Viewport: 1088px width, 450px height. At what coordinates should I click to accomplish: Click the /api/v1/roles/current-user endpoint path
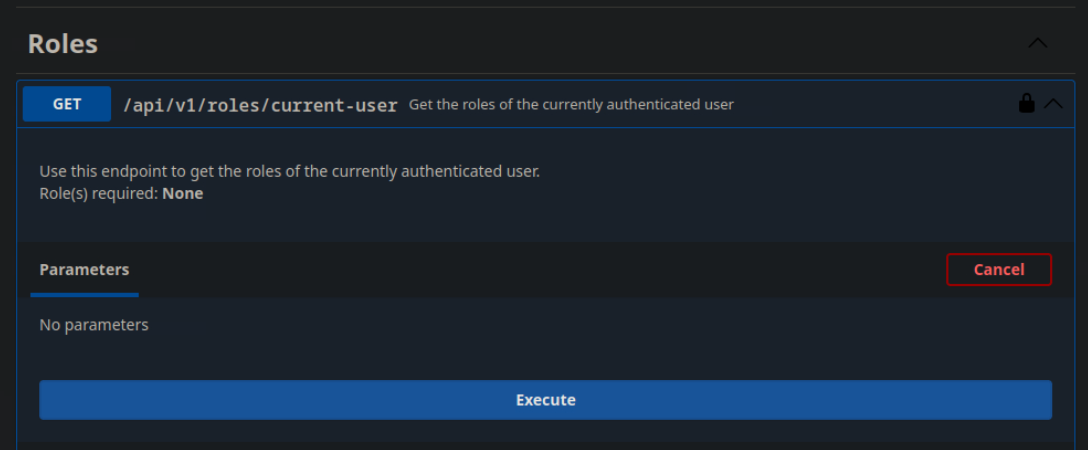[x=260, y=105]
